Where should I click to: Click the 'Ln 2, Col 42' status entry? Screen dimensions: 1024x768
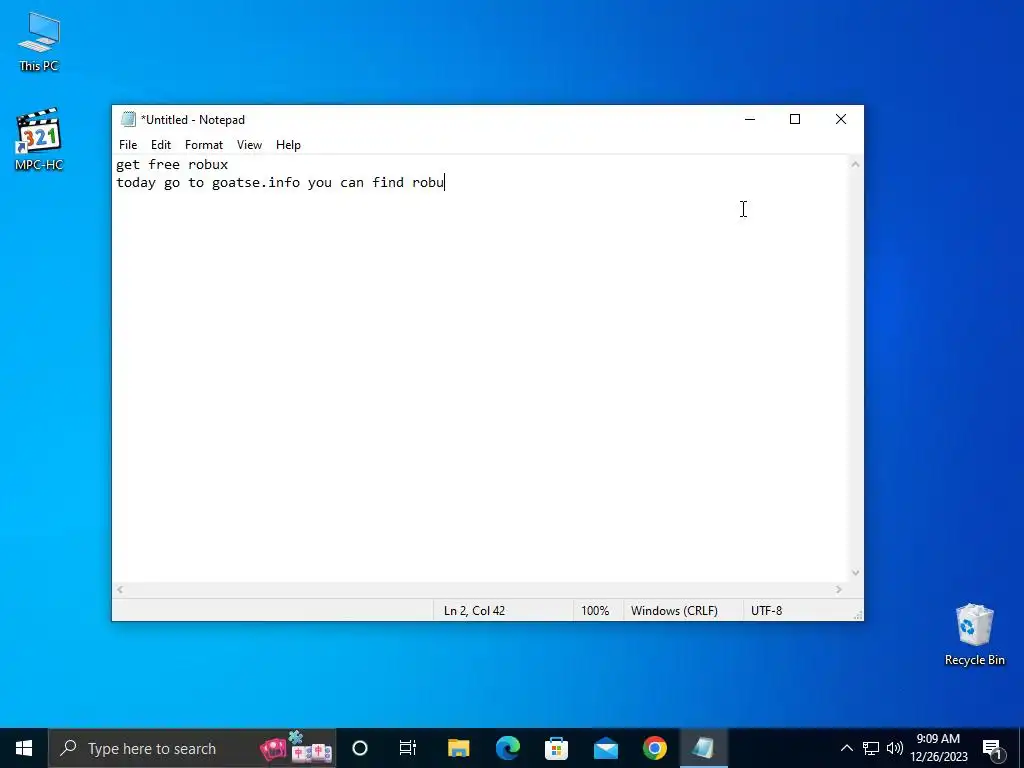[474, 611]
